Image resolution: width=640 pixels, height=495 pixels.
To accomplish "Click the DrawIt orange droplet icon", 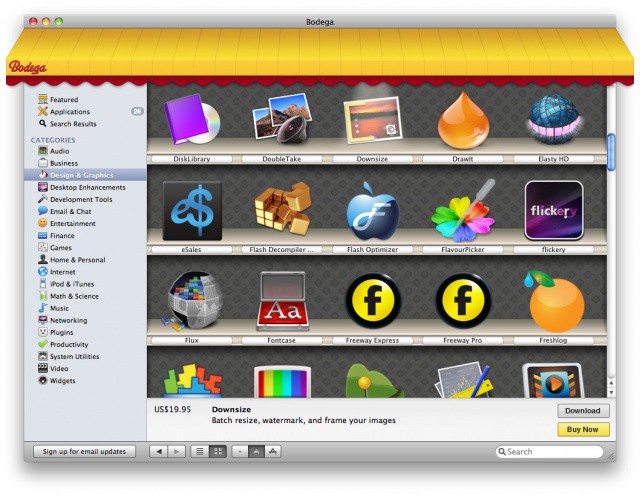I will click(x=463, y=121).
